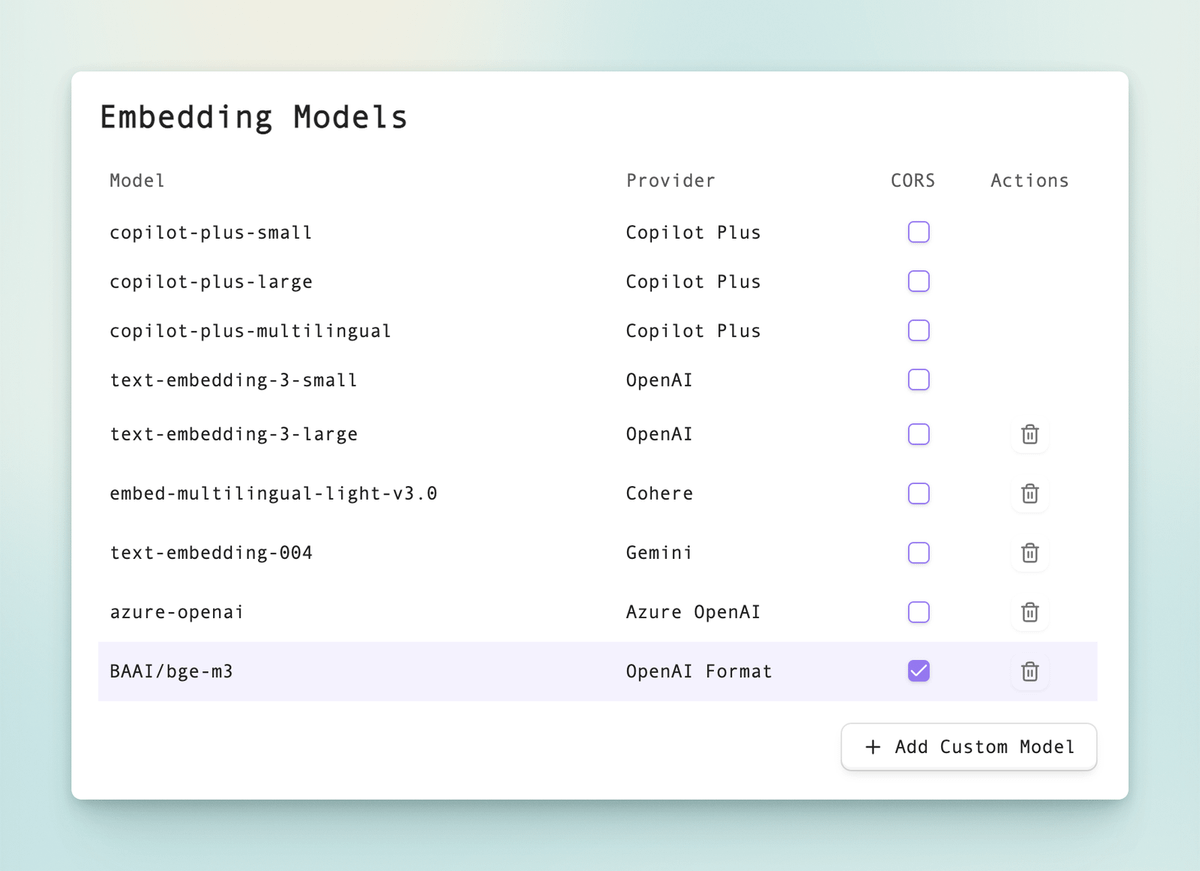Check the CORS box for text-embedding-004
The height and width of the screenshot is (871, 1200).
(x=918, y=553)
